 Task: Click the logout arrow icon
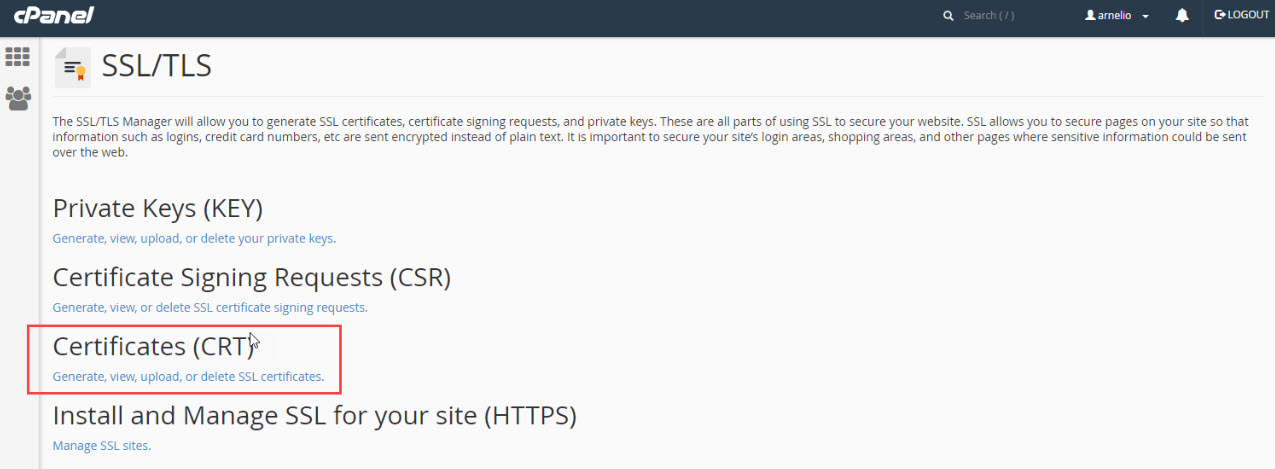coord(1219,15)
